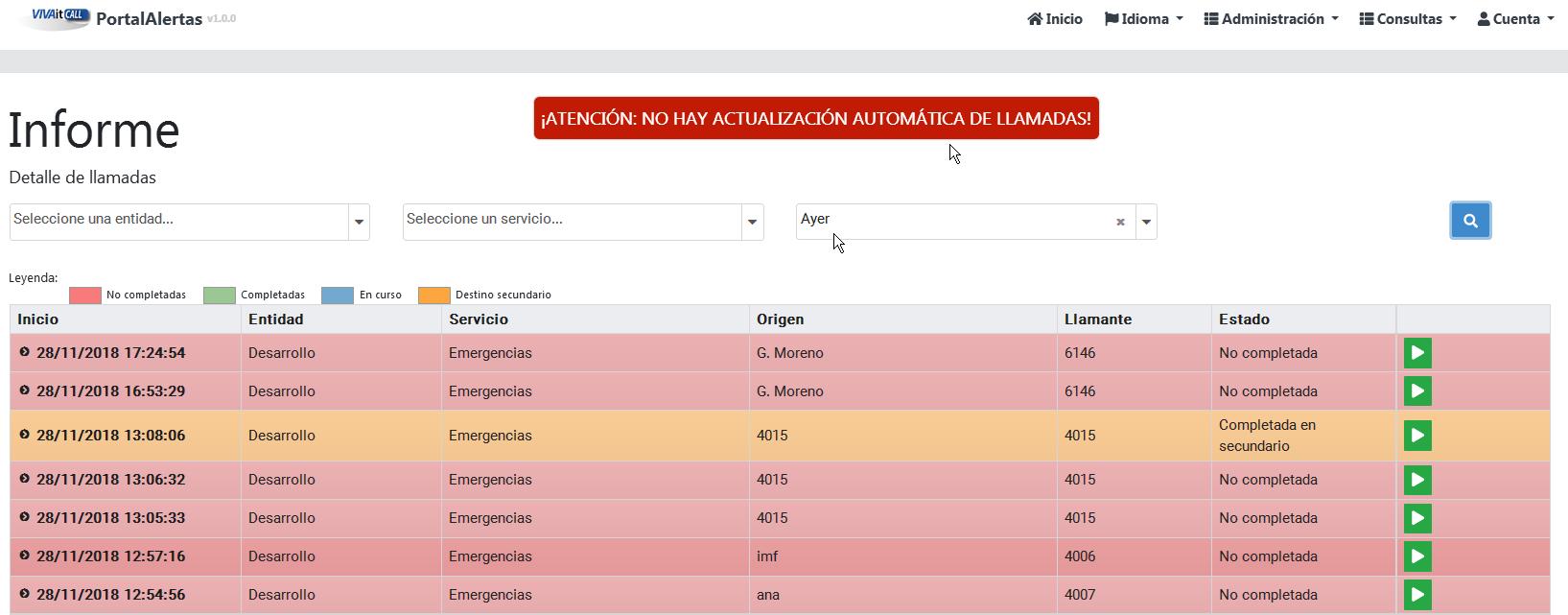This screenshot has width=1568, height=615.
Task: Clear the Ayer date selection
Action: tap(1120, 222)
